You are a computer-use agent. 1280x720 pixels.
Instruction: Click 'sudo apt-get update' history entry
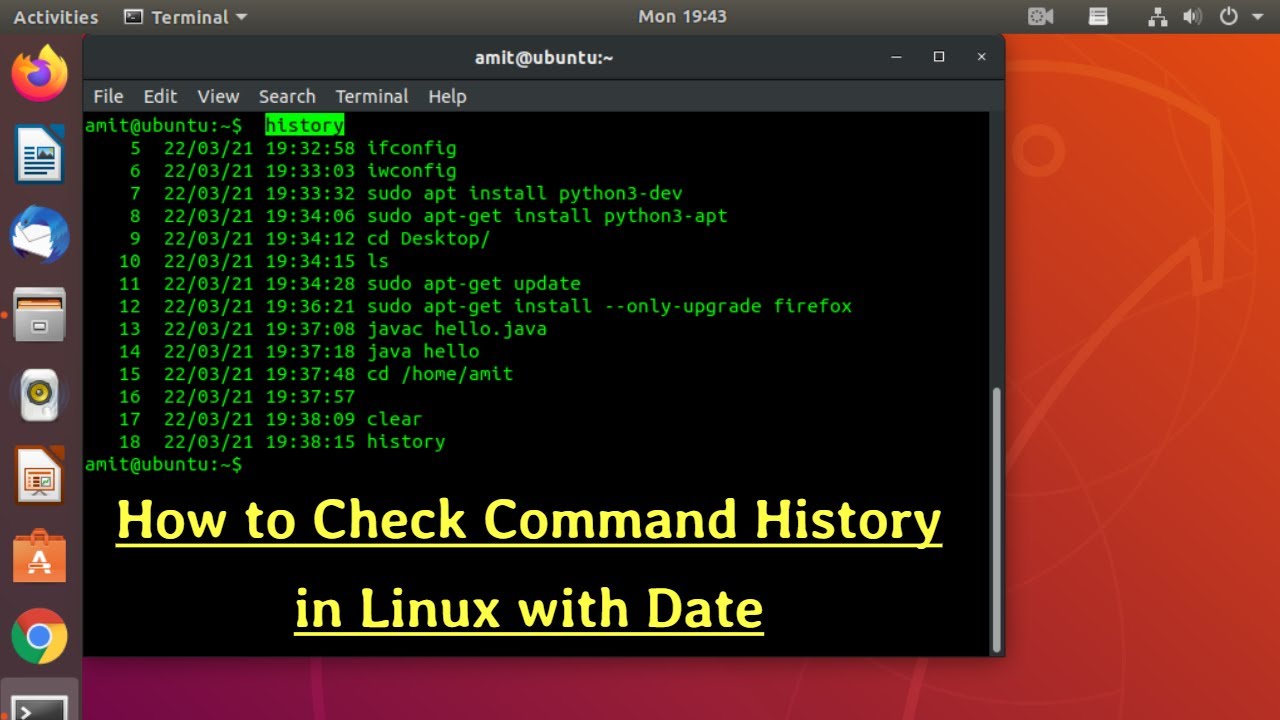(474, 284)
